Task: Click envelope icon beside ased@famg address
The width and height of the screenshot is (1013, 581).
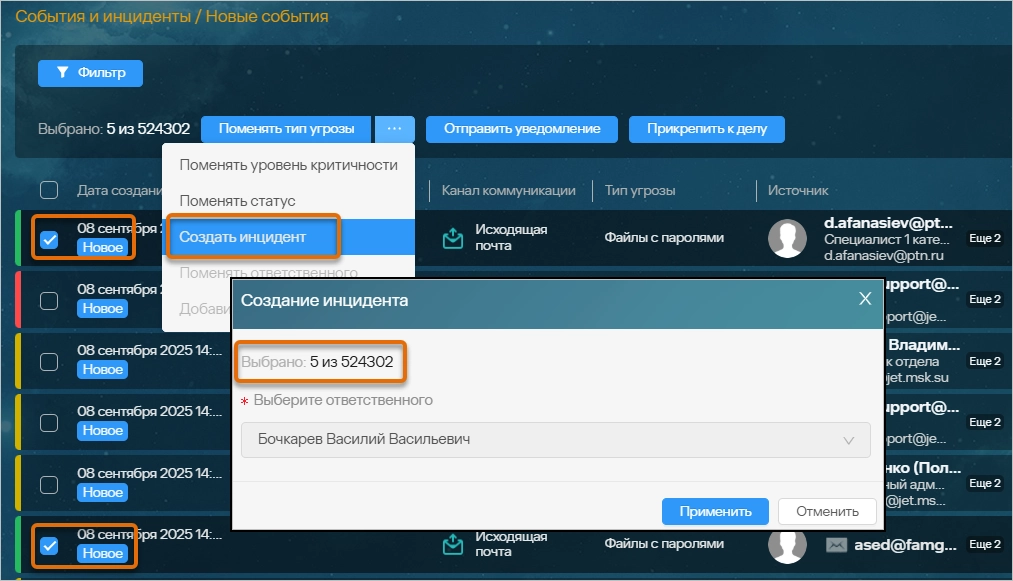Action: click(837, 545)
